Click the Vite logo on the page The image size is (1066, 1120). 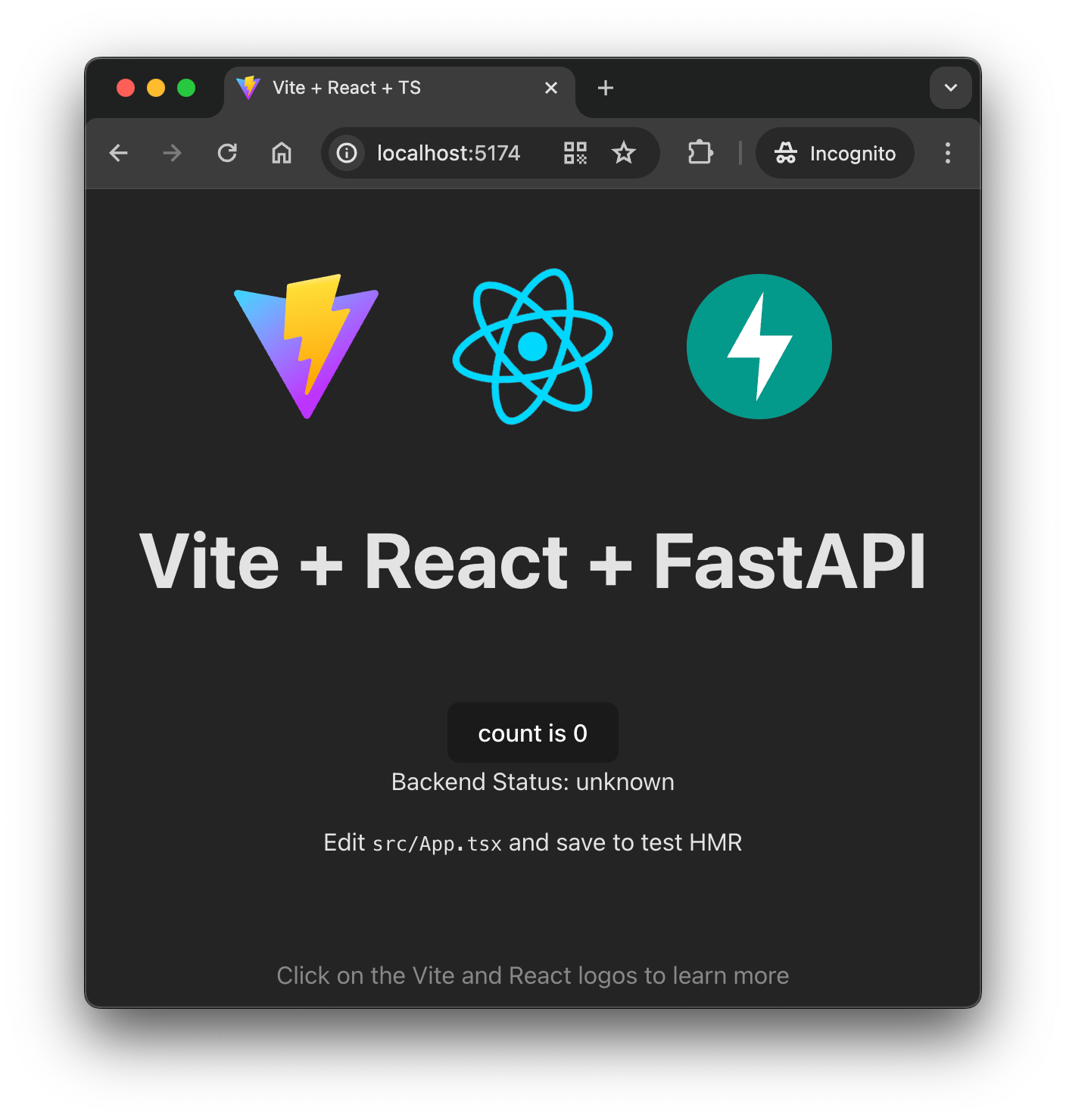pyautogui.click(x=306, y=346)
